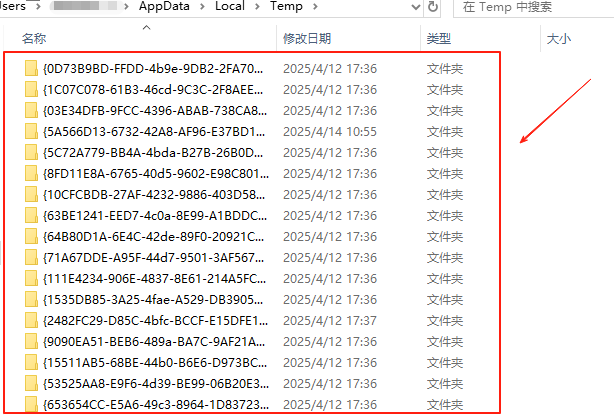Image resolution: width=614 pixels, height=419 pixels.
Task: Click folder icon of {1C07C078-61B3-46cd row
Action: coord(31,89)
